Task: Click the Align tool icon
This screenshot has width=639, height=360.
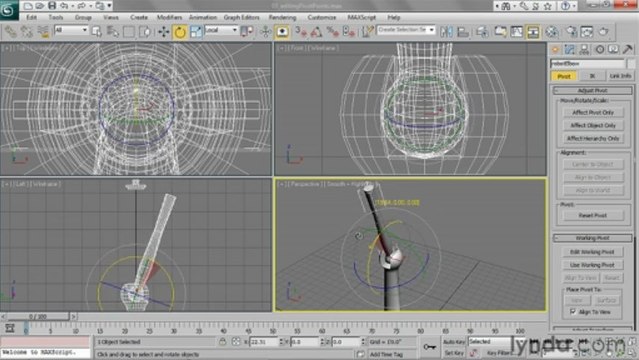Action: (x=463, y=31)
